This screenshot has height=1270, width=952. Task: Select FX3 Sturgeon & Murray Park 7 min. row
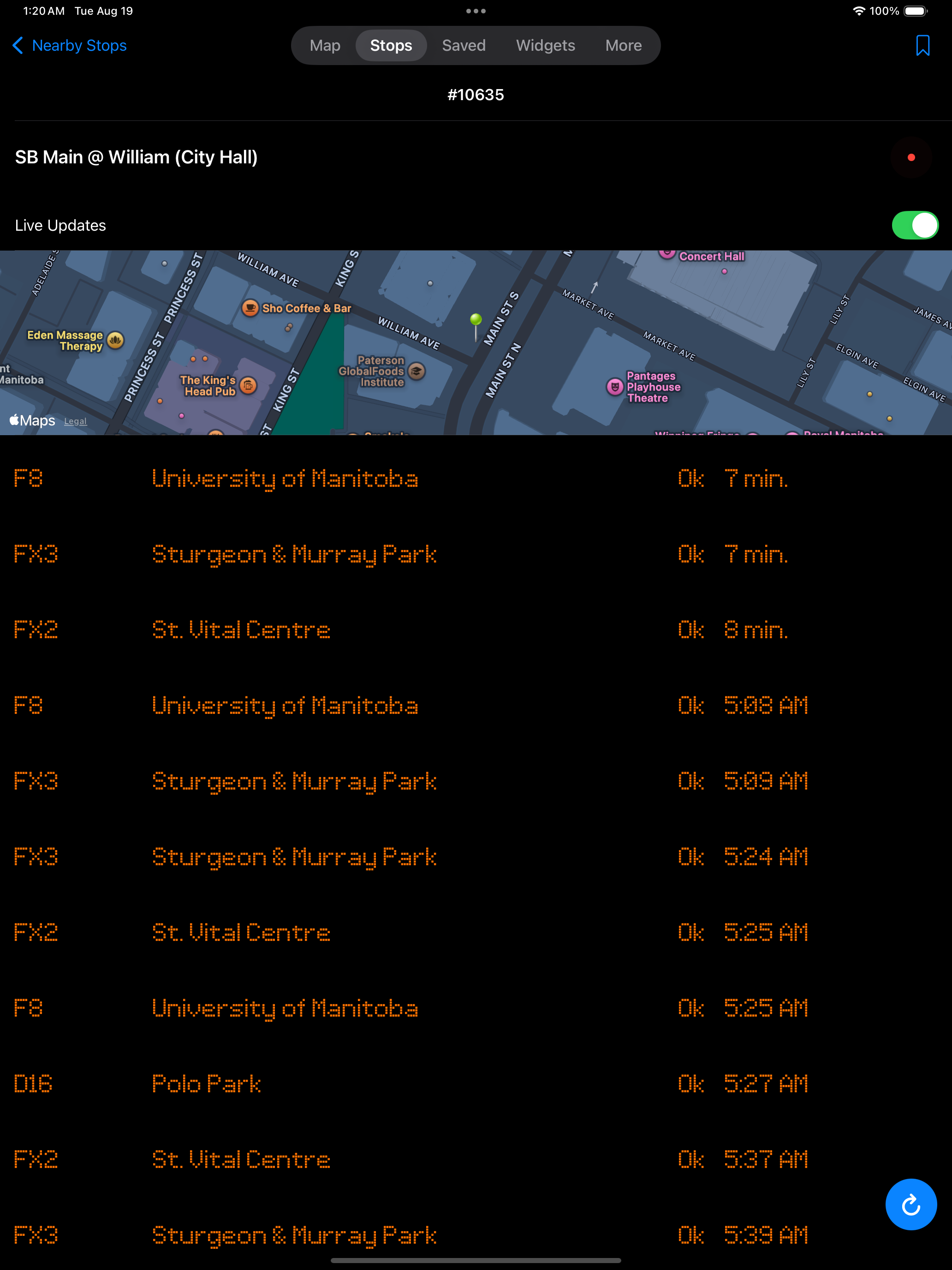[x=476, y=554]
